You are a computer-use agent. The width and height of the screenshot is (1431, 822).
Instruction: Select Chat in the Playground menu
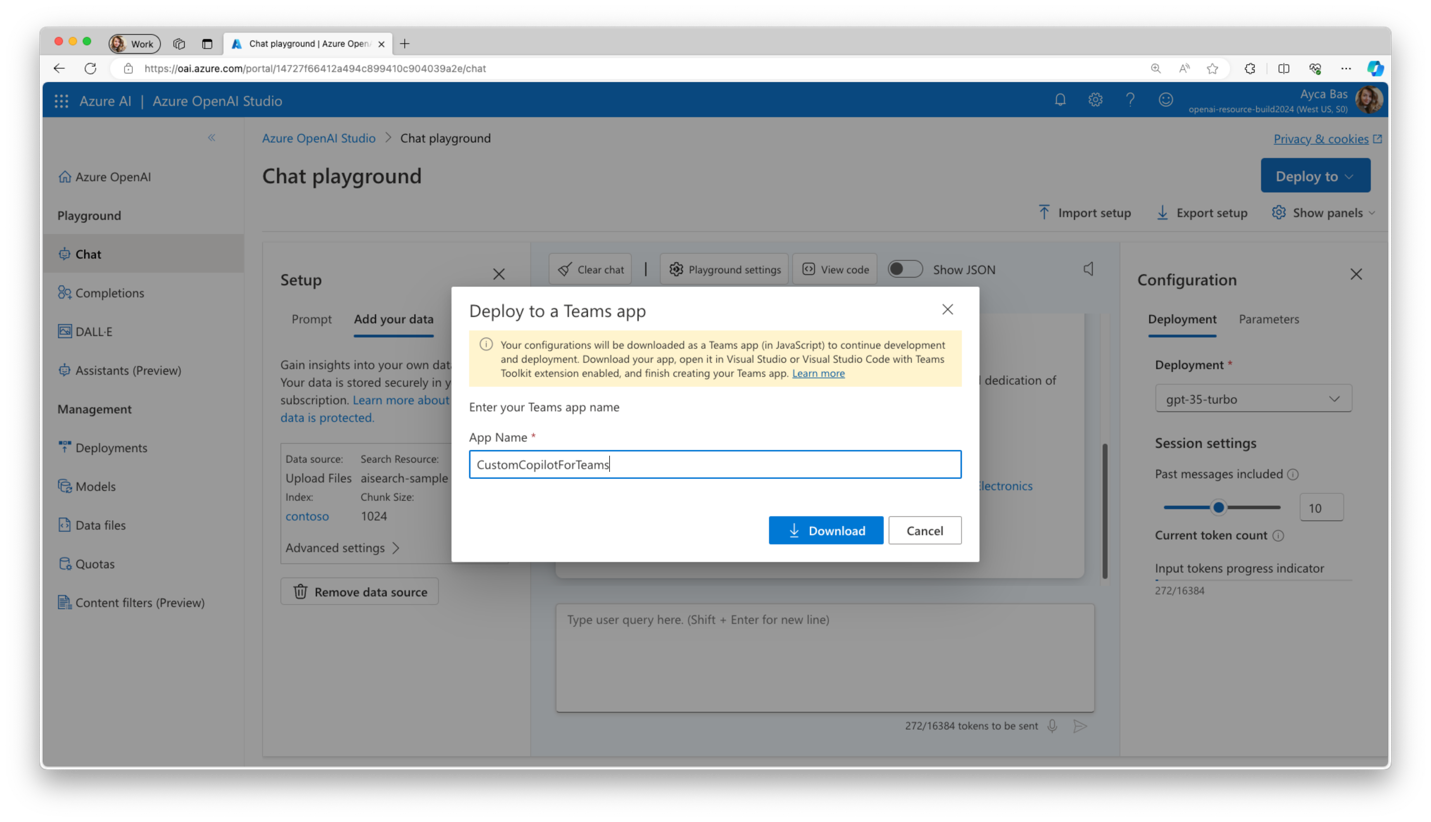point(143,254)
